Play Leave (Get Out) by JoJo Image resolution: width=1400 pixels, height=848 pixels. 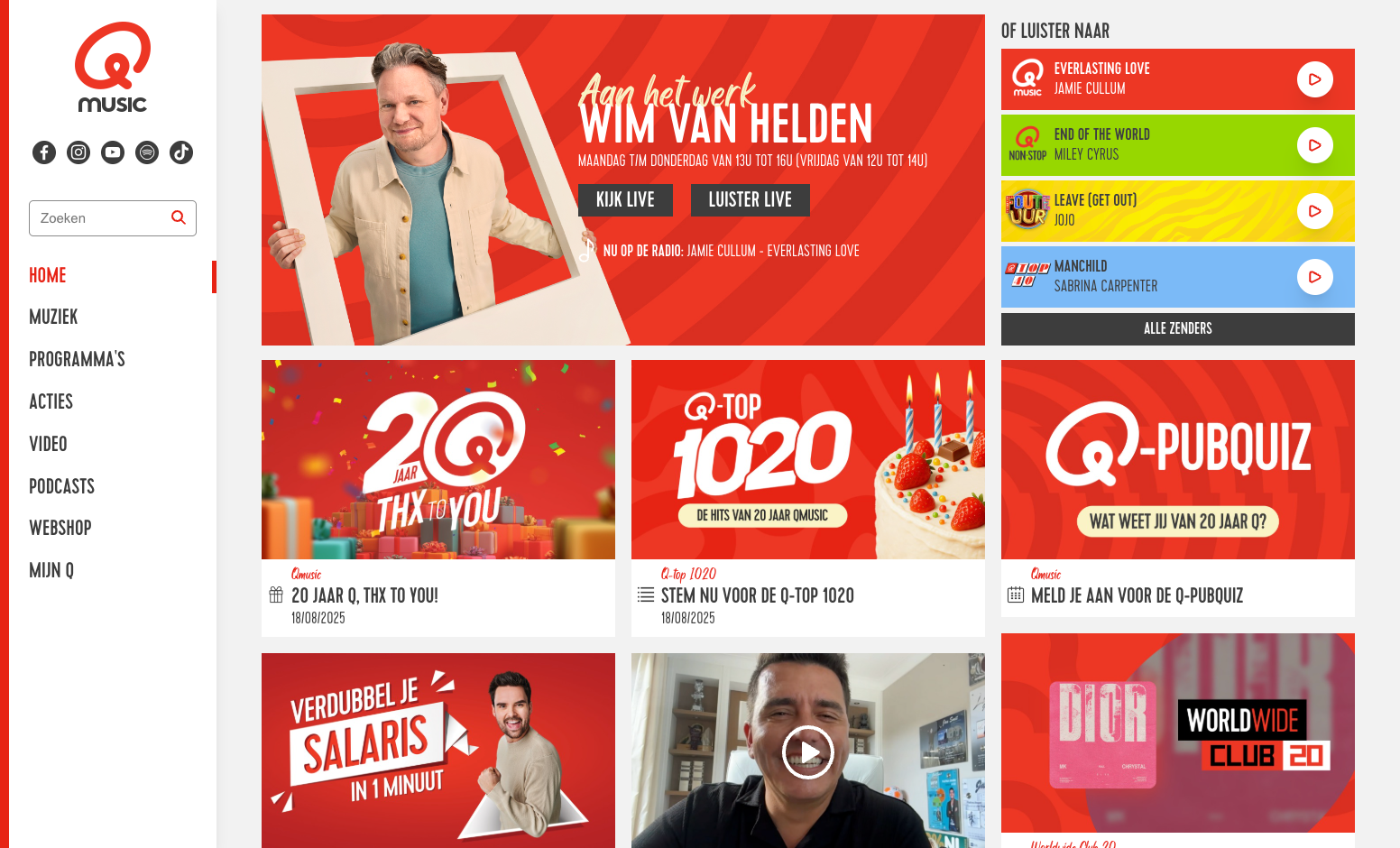click(1315, 211)
